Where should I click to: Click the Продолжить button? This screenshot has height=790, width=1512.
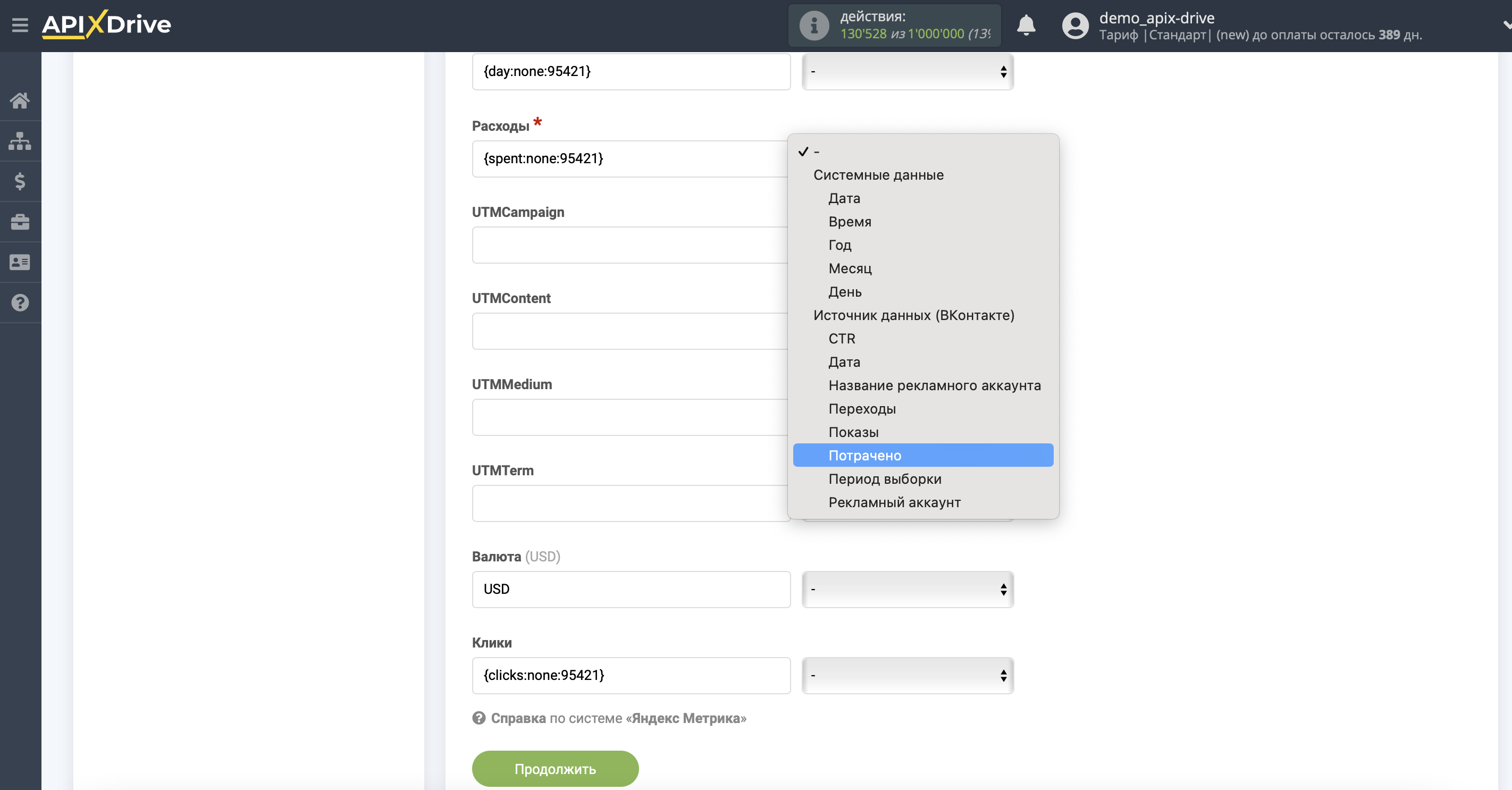(x=555, y=769)
